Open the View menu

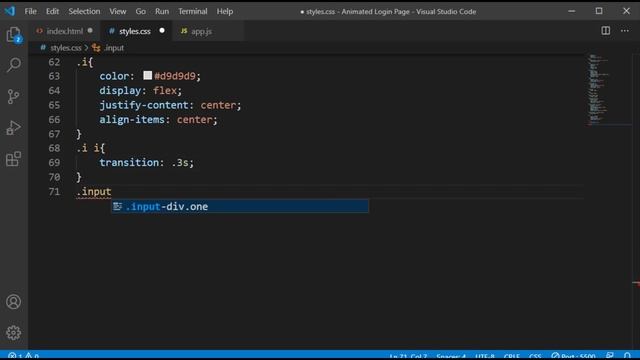point(118,11)
